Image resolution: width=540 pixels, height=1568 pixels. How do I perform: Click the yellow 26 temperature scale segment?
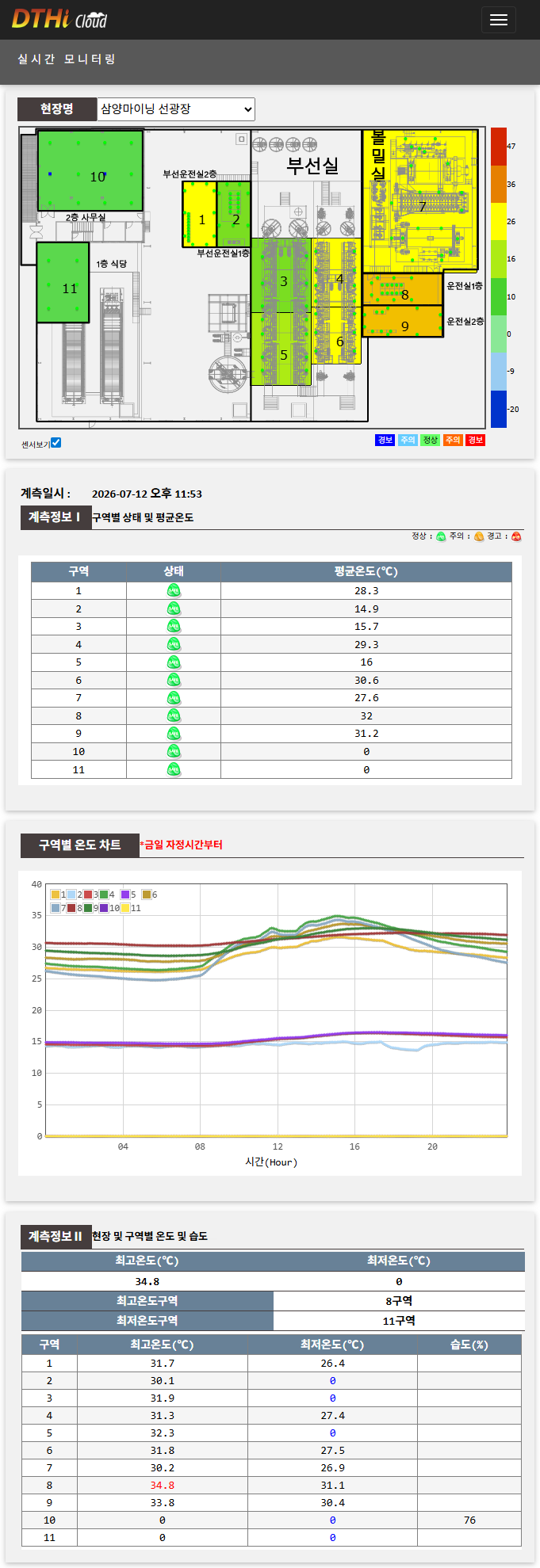pyautogui.click(x=498, y=222)
